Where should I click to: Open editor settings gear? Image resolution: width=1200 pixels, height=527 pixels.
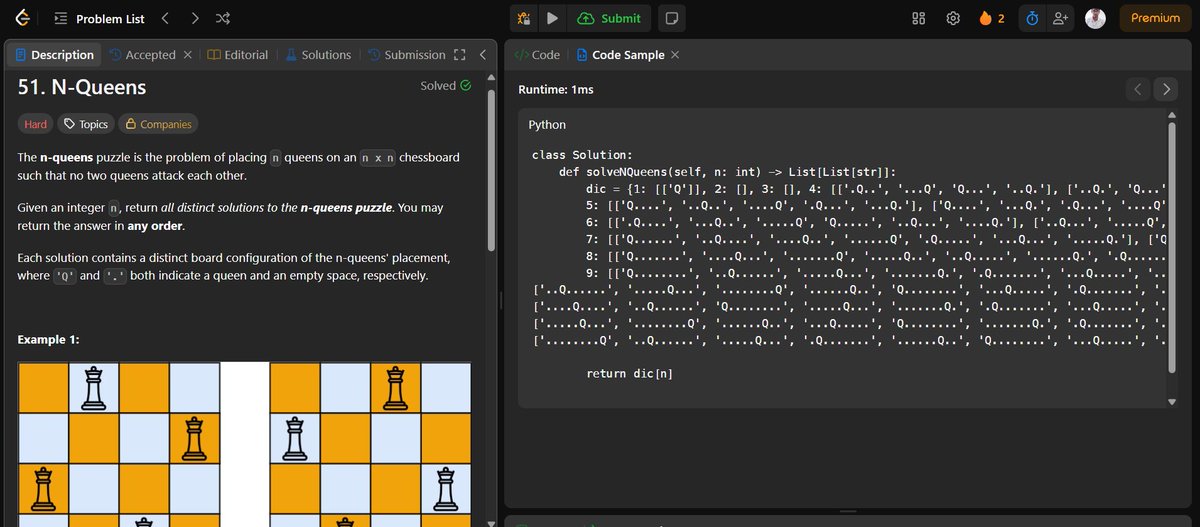pyautogui.click(x=953, y=18)
